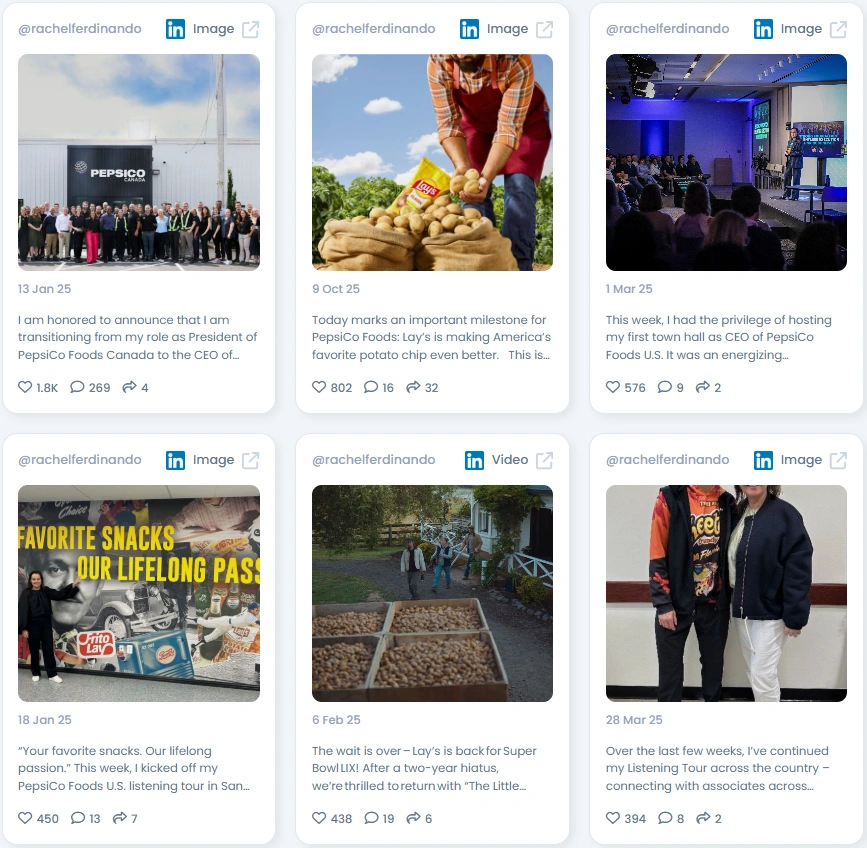Click heart icon with 394 likes
867x848 pixels.
click(613, 818)
